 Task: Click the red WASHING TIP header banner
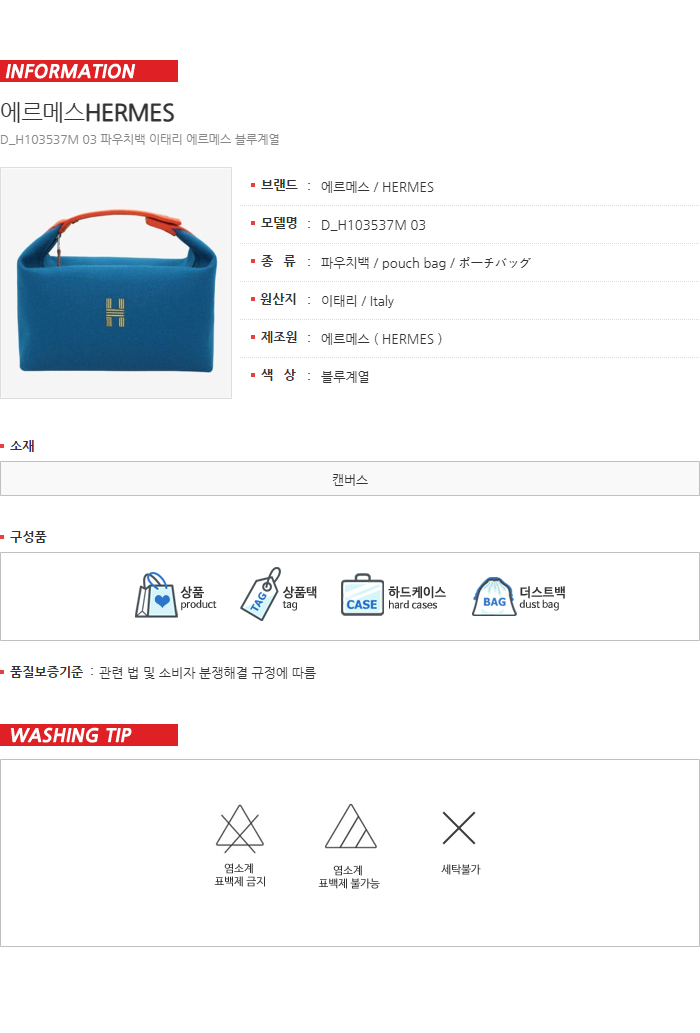[89, 735]
